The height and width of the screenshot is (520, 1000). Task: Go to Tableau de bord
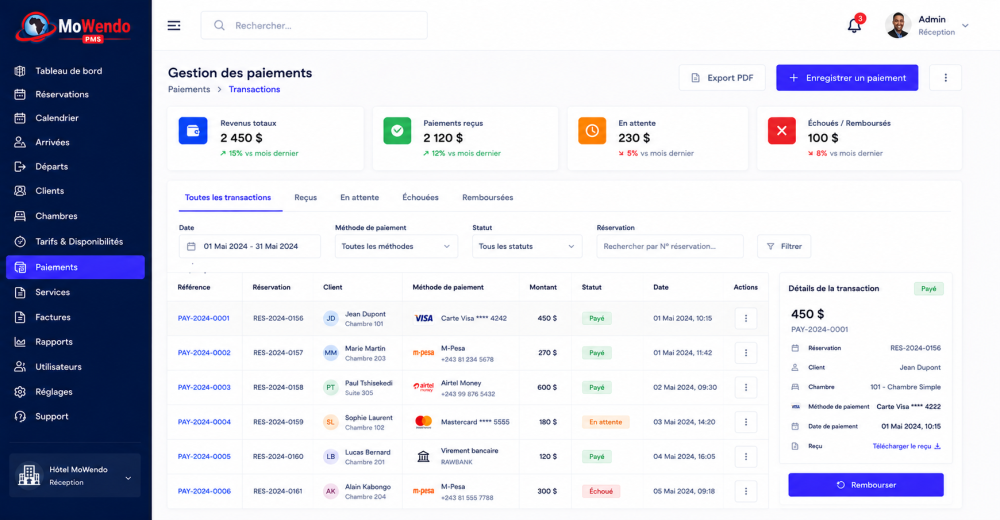click(x=75, y=71)
